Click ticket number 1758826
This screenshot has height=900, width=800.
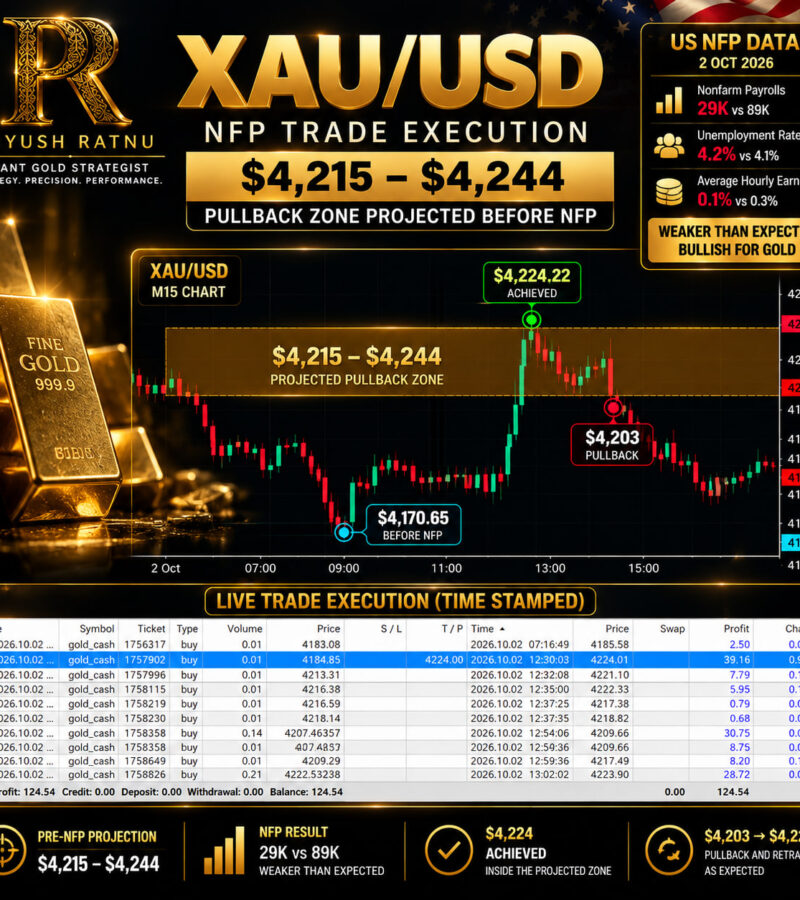tap(145, 774)
